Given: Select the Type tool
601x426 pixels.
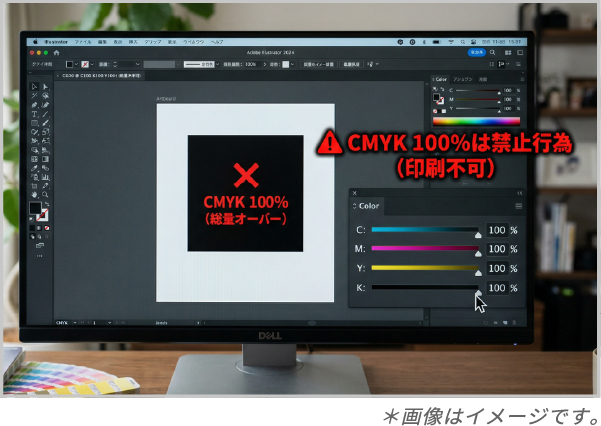Looking at the screenshot, I should click(34, 114).
